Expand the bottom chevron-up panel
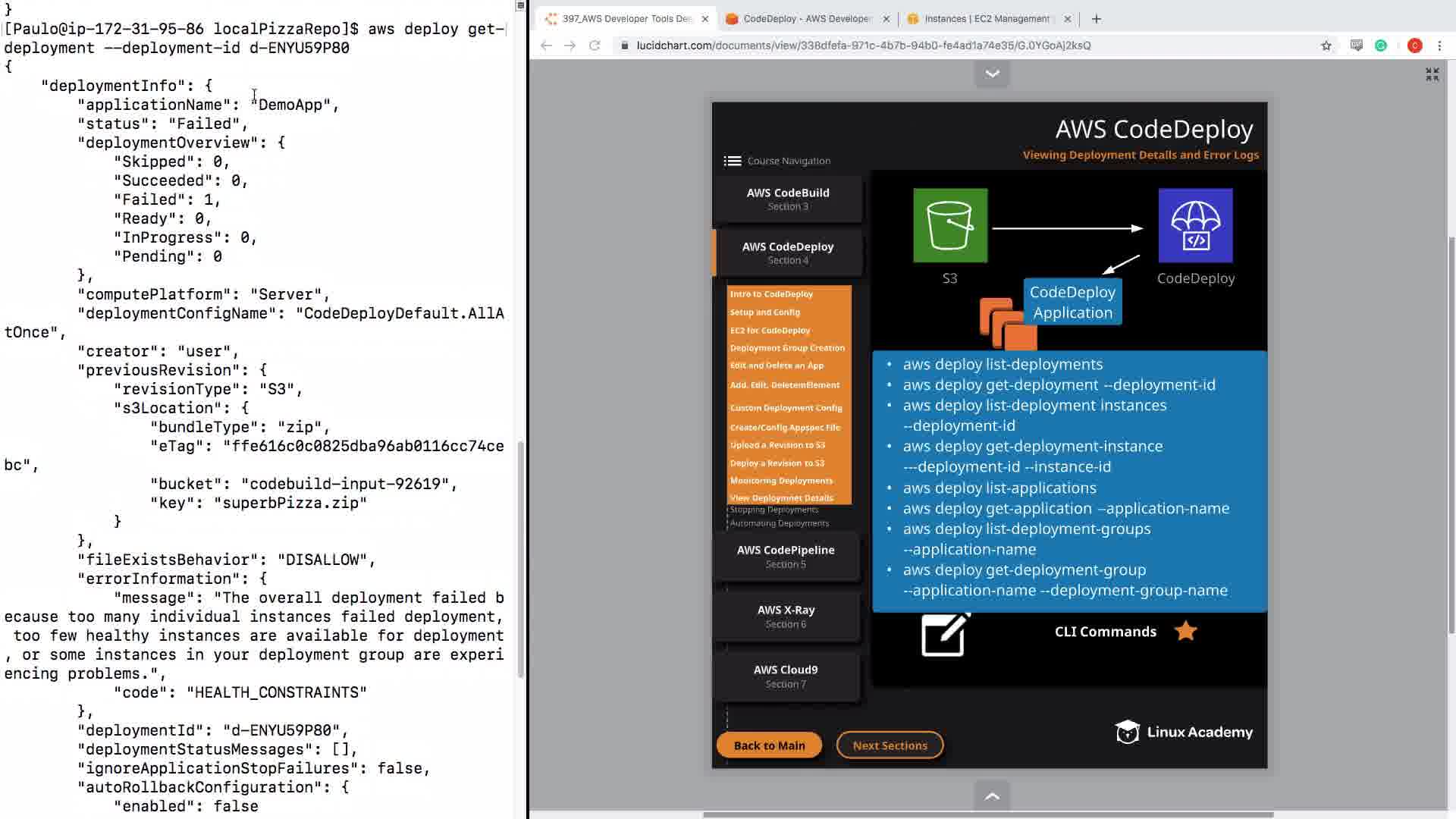Image resolution: width=1456 pixels, height=819 pixels. pos(992,795)
